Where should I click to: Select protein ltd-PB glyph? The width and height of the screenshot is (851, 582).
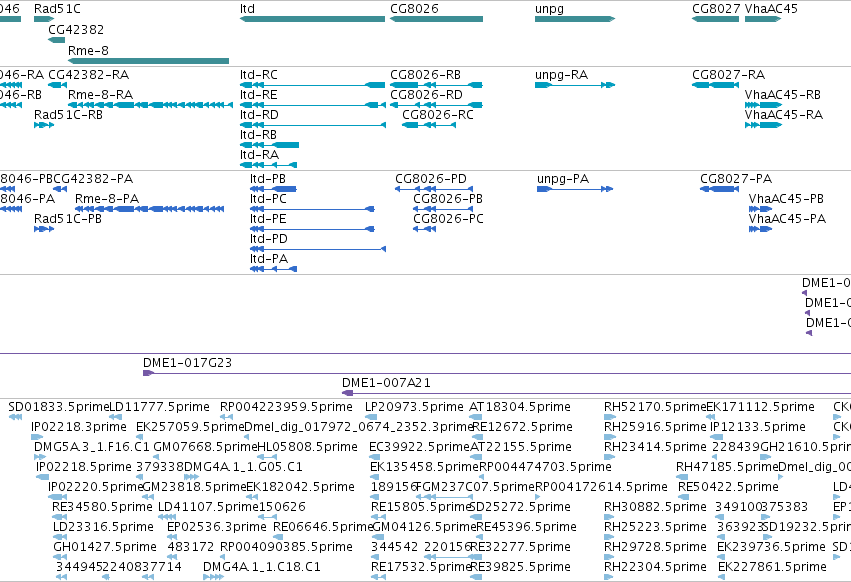[274, 189]
